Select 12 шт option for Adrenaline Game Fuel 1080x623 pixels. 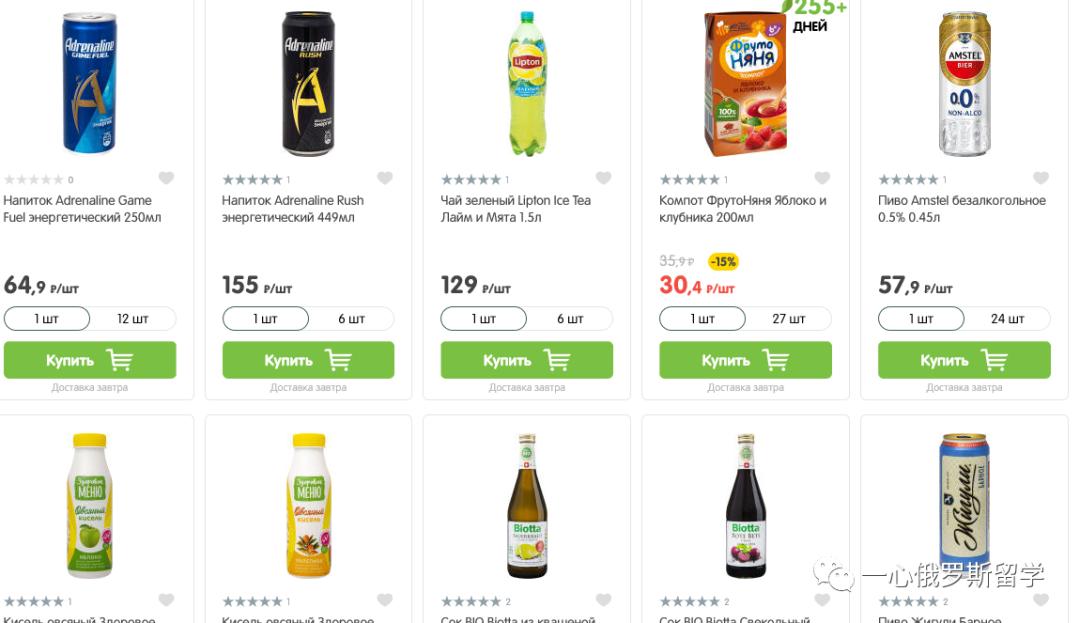pyautogui.click(x=132, y=319)
